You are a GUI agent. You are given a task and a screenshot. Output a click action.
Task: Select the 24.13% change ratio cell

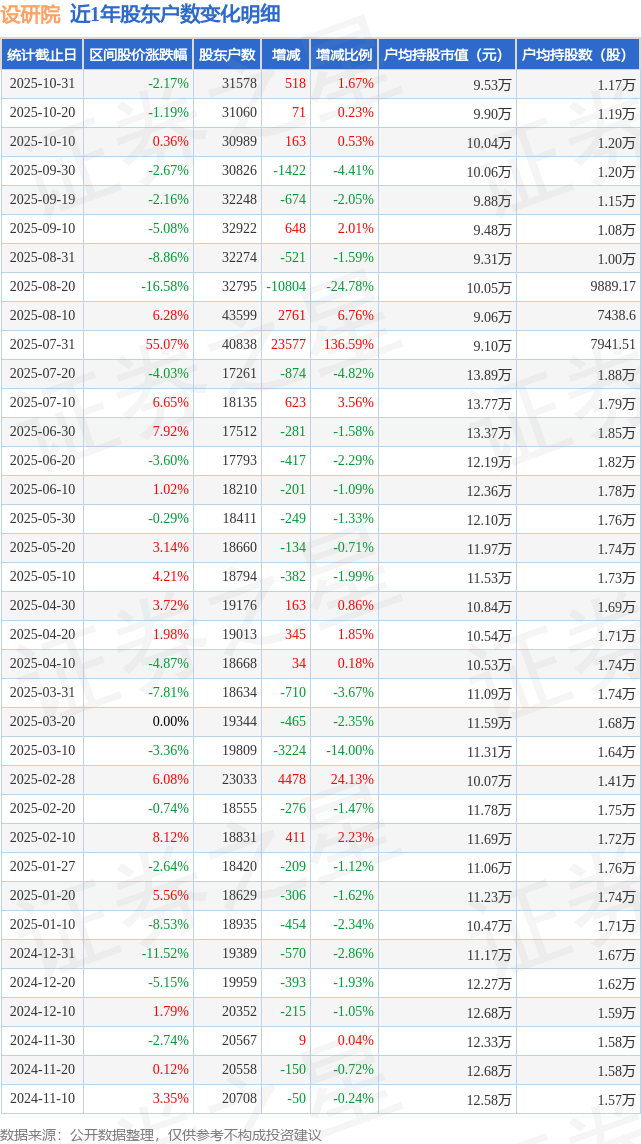[352, 780]
